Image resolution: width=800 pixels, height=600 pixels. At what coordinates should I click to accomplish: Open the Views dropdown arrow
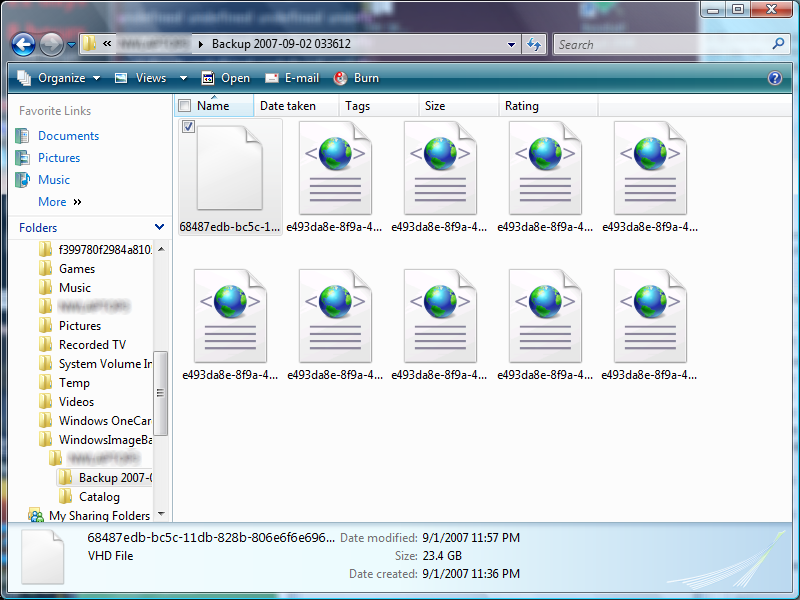[x=183, y=78]
